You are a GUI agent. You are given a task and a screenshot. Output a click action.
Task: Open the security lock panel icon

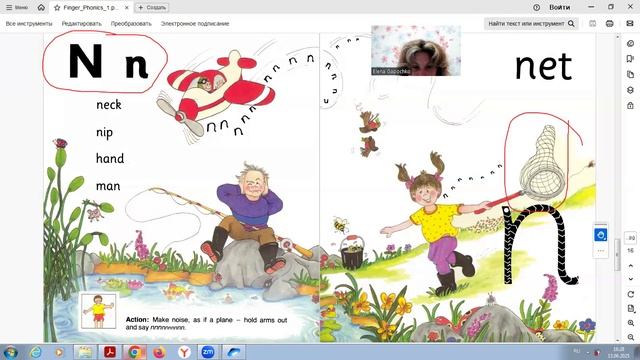(x=630, y=105)
